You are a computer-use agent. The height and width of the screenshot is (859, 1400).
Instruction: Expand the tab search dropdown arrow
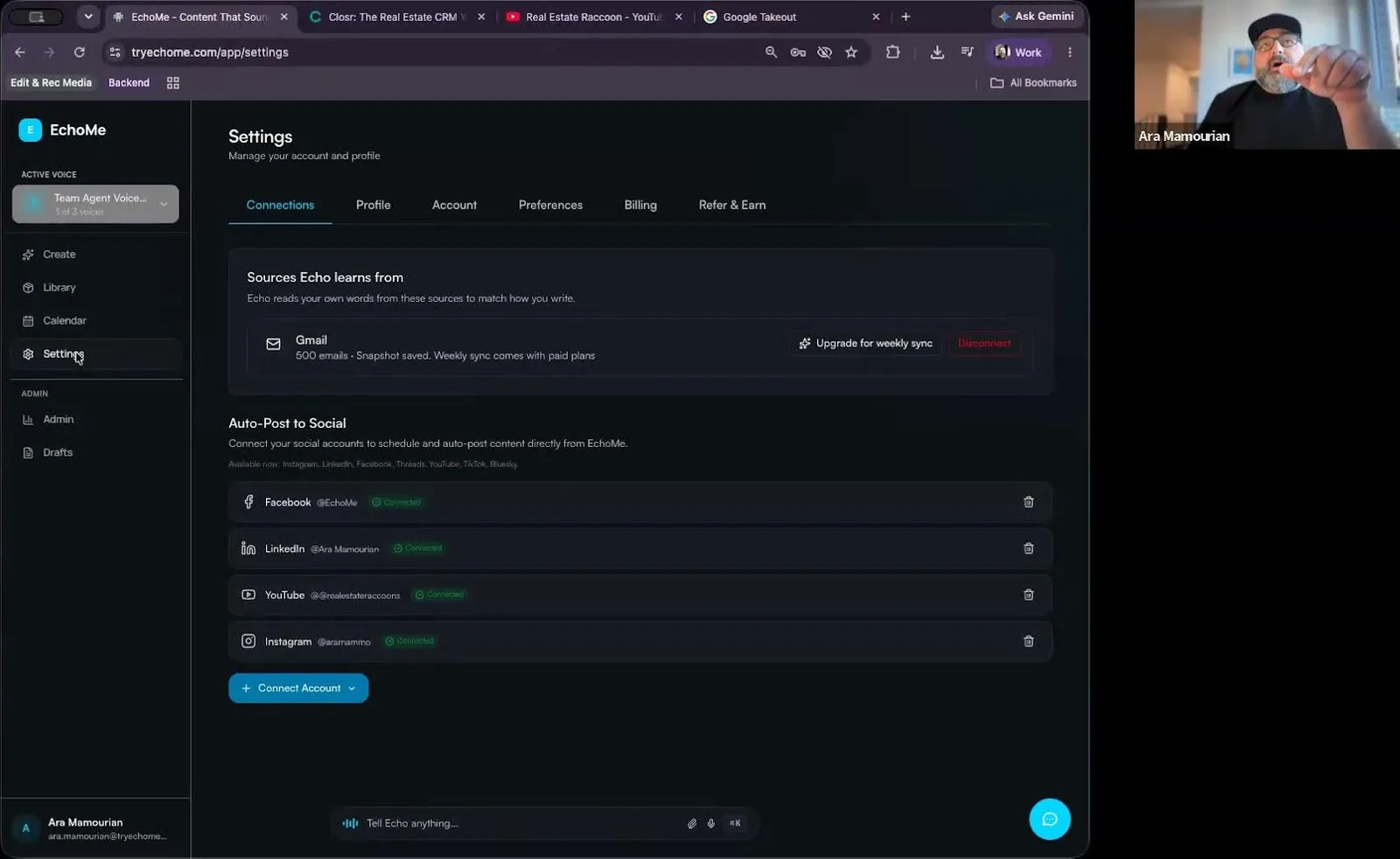[87, 17]
